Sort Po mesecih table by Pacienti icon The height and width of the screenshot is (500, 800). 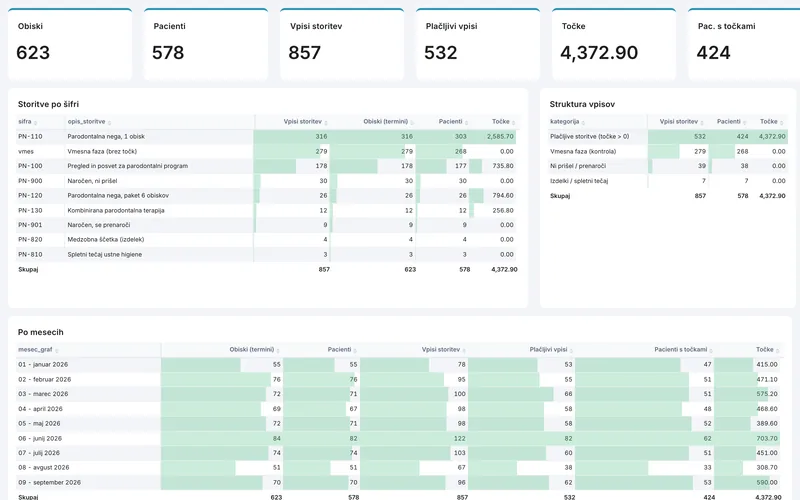pyautogui.click(x=355, y=351)
